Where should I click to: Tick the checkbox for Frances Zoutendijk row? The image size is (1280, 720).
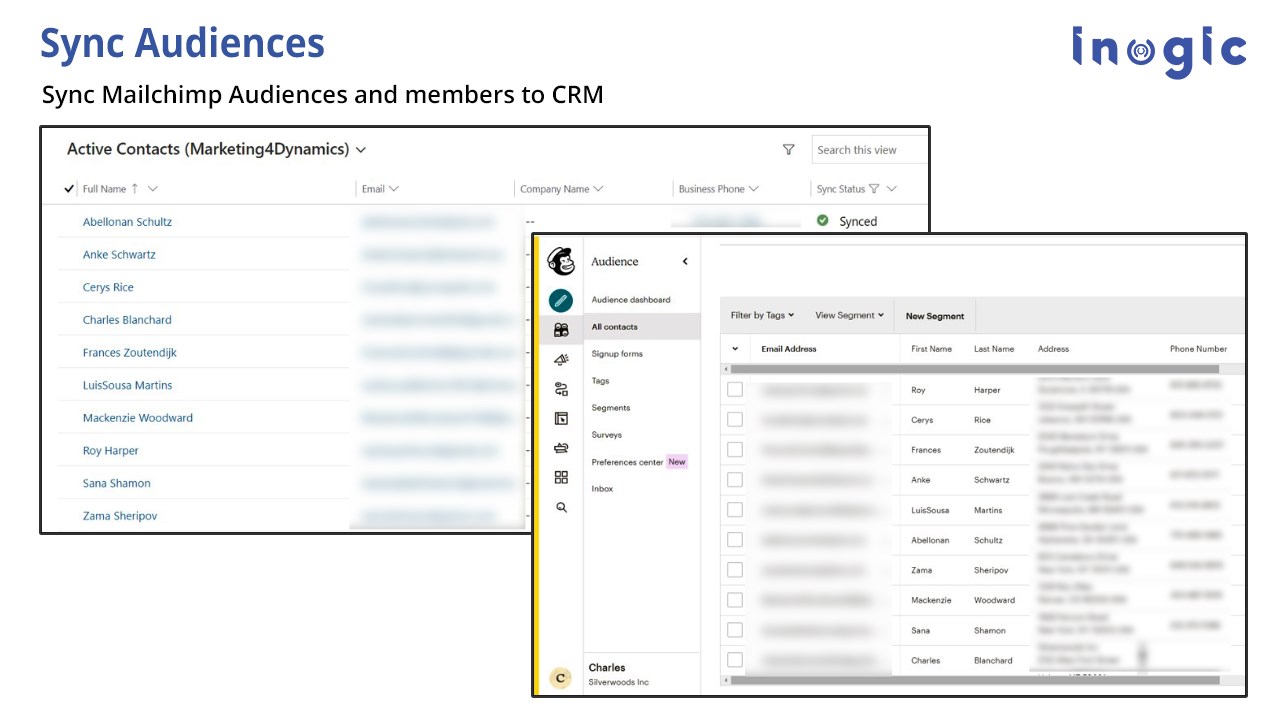(x=735, y=450)
